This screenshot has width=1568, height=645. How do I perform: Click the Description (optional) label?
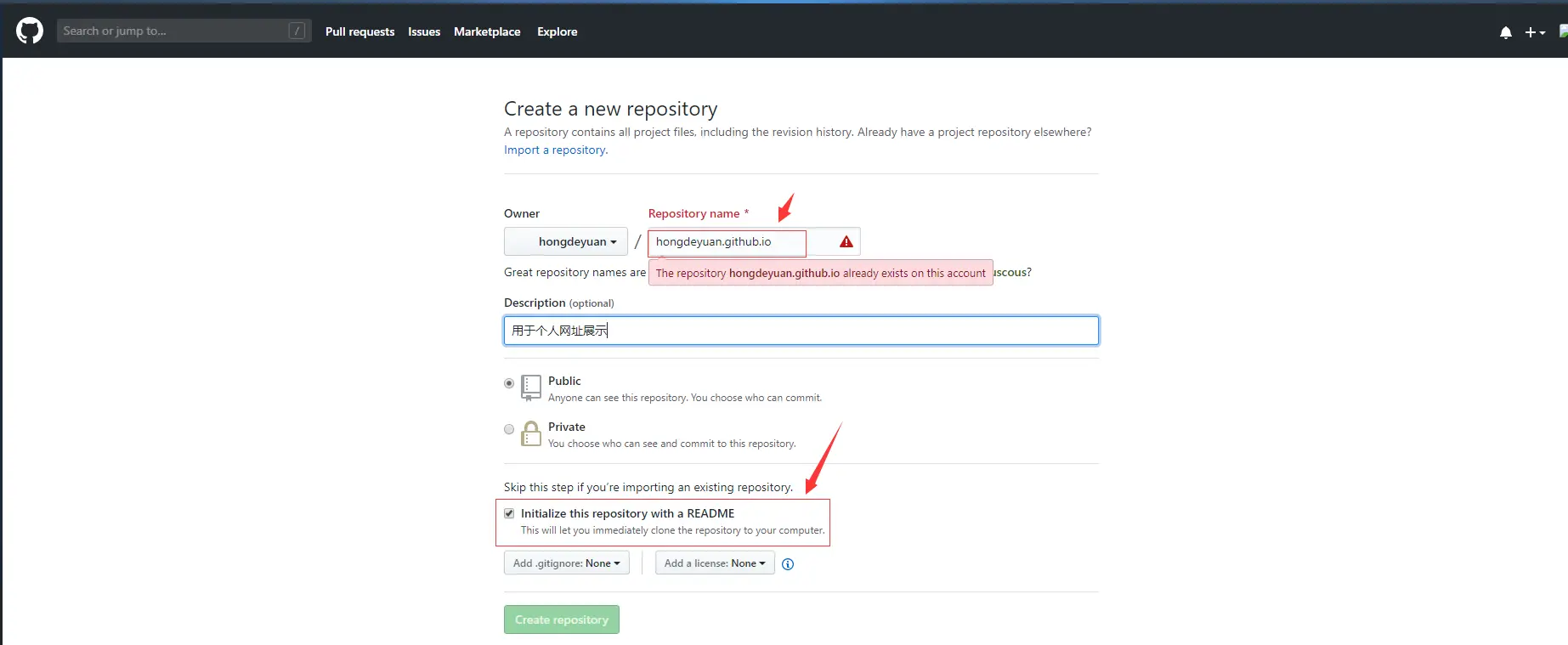tap(558, 303)
